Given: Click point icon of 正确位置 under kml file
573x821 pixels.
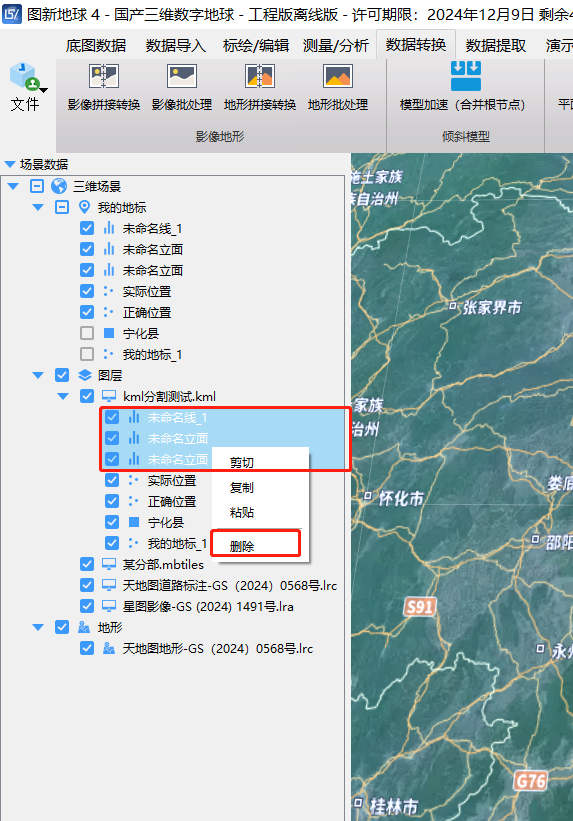Looking at the screenshot, I should [x=134, y=501].
